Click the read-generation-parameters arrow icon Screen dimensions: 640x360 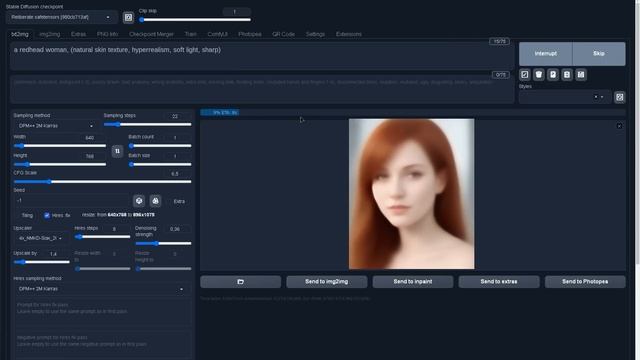tap(524, 75)
